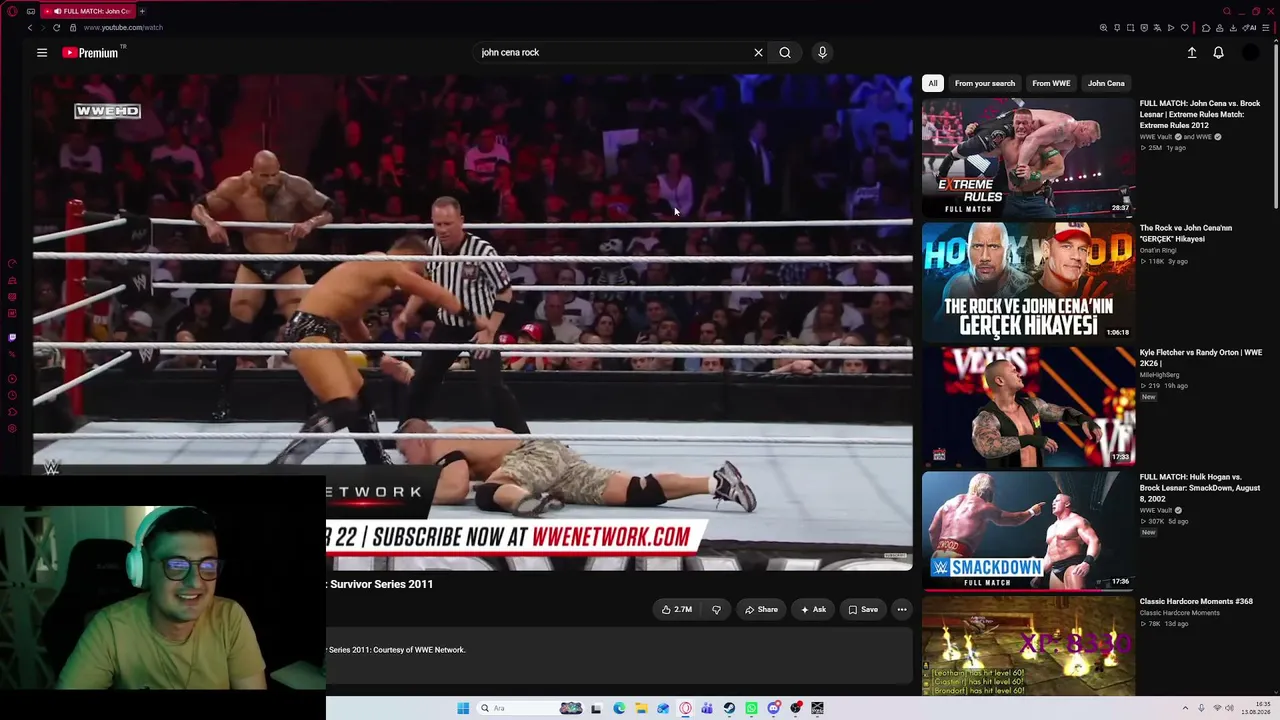1280x720 pixels.
Task: Open more actions three-dot menu below video
Action: 901,610
